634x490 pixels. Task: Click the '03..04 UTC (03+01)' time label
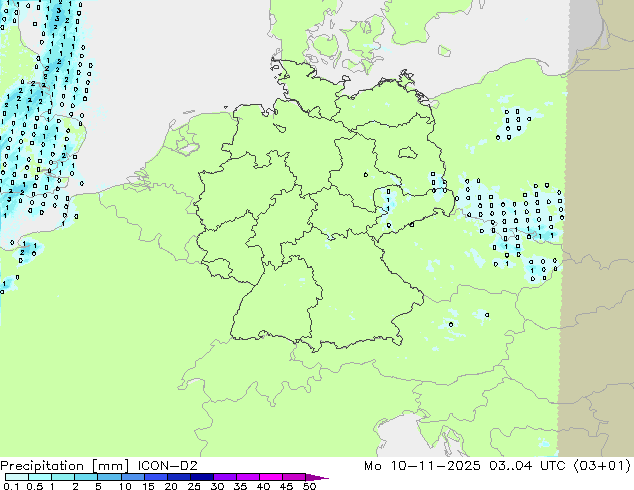tap(560, 466)
